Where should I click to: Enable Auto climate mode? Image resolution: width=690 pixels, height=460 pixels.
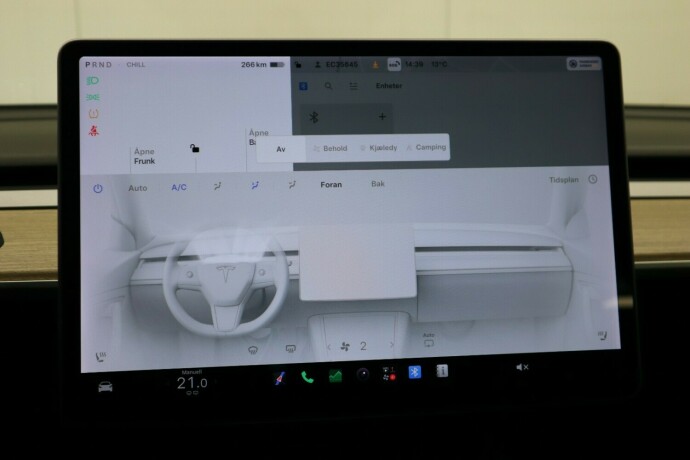138,188
